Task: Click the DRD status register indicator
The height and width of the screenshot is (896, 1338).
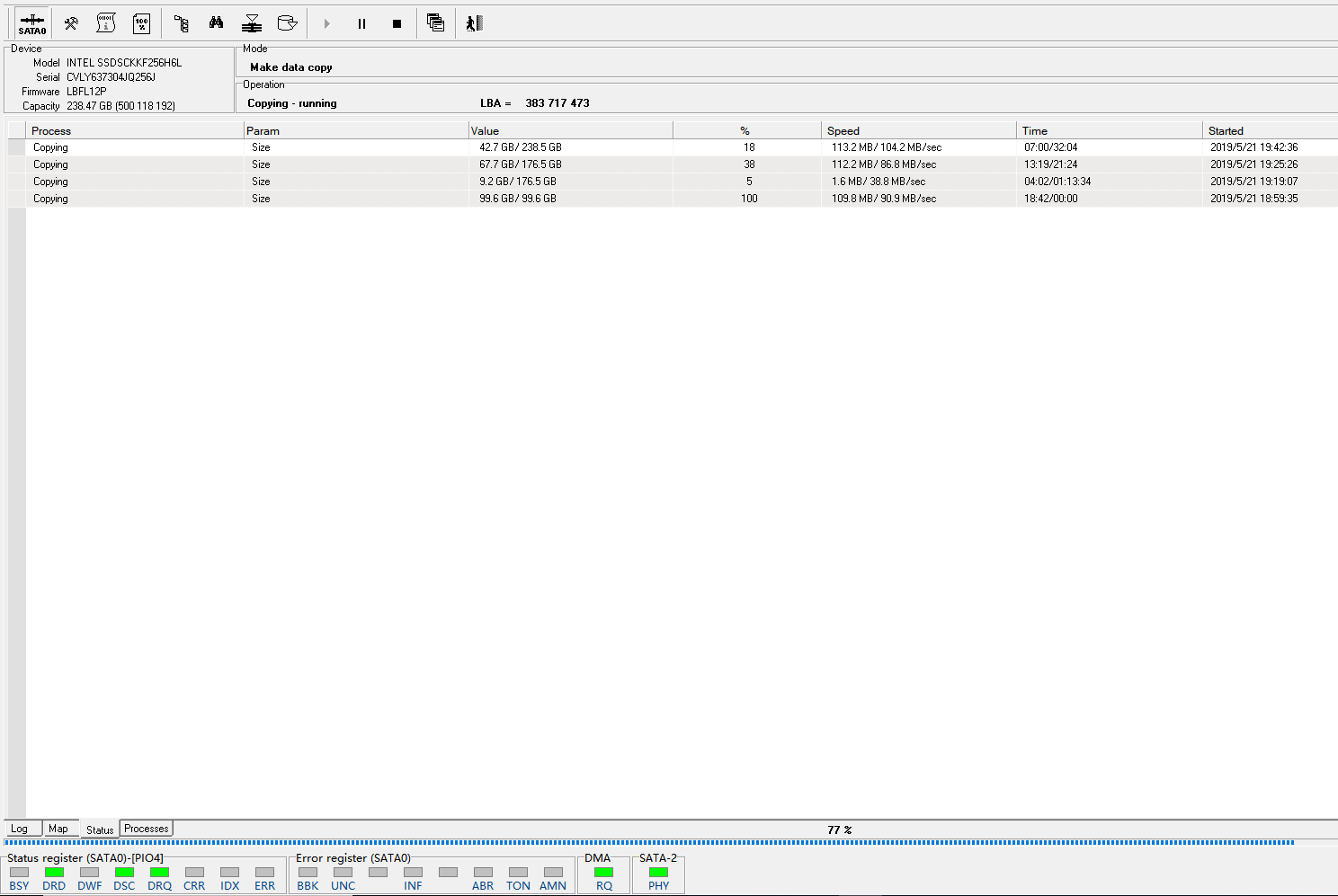Action: pyautogui.click(x=54, y=872)
